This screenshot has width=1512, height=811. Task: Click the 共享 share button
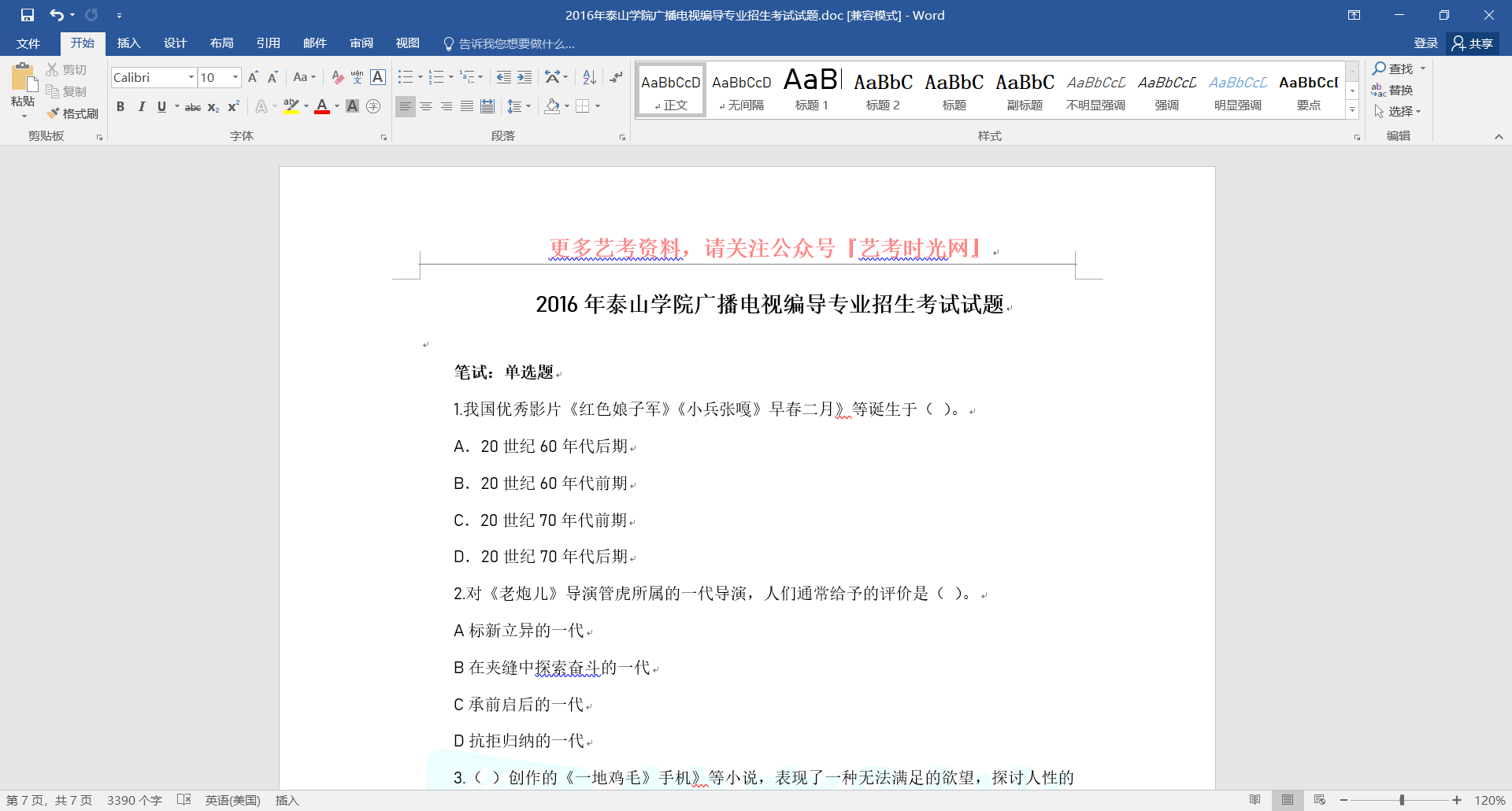tap(1473, 43)
